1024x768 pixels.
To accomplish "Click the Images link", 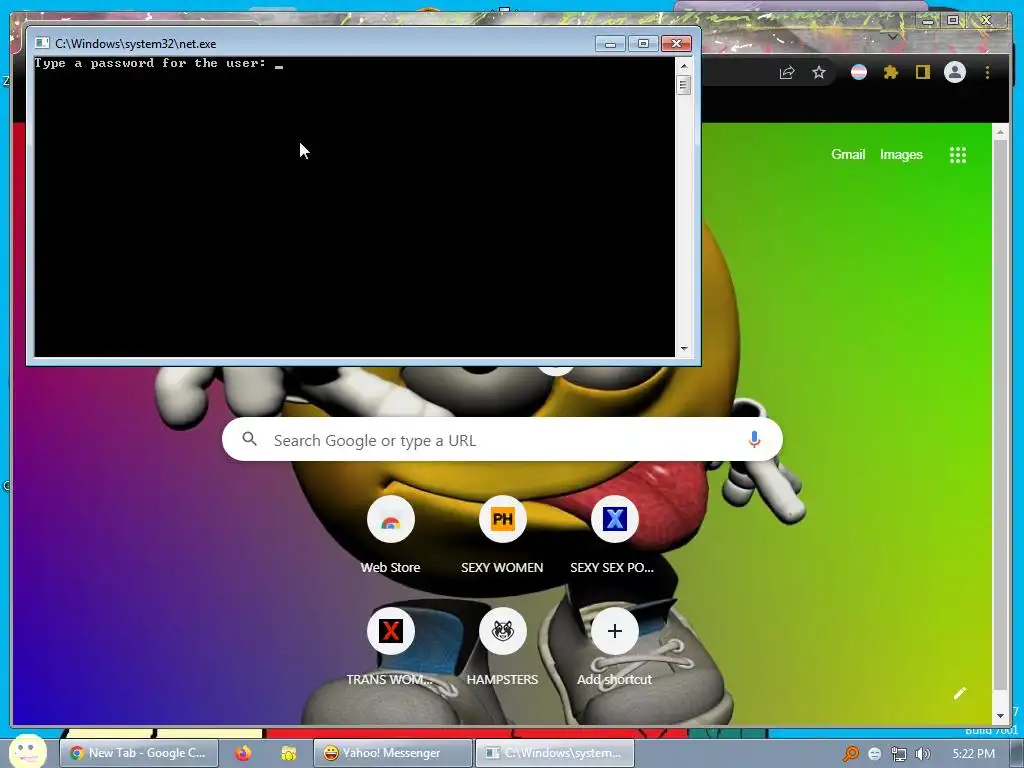I will [901, 155].
